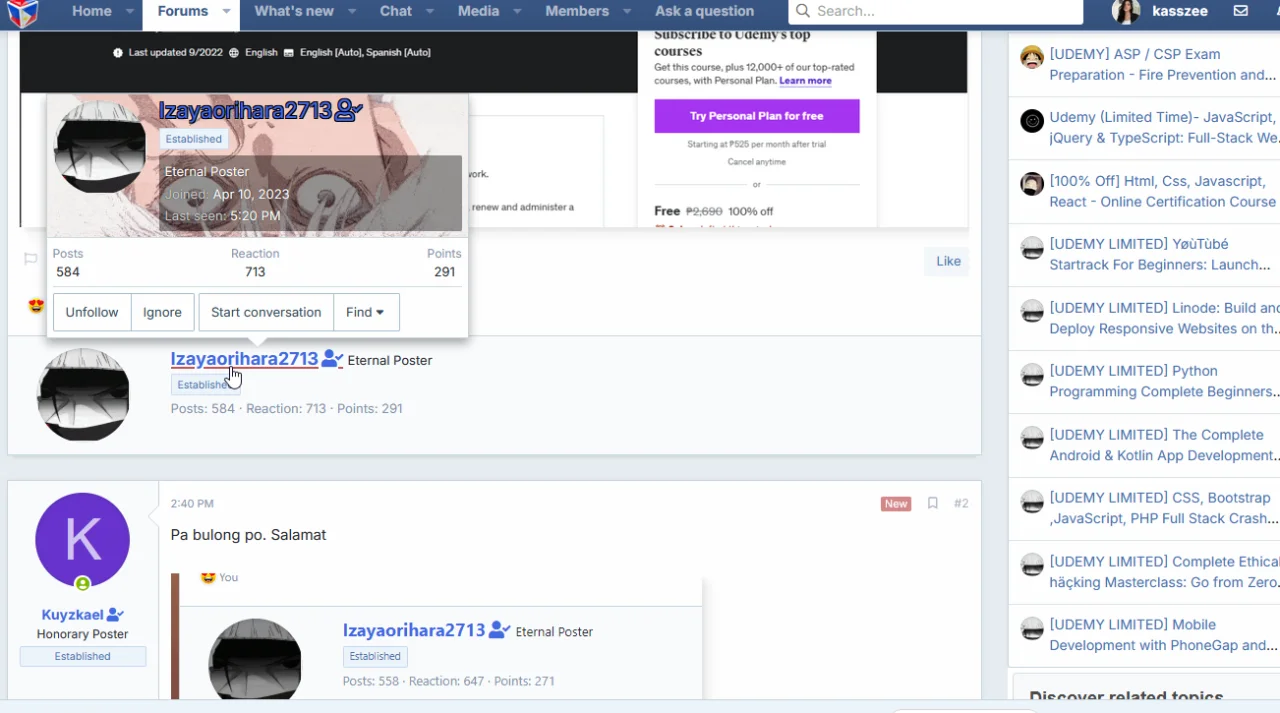Expand the What's new dropdown arrow
Image resolution: width=1280 pixels, height=713 pixels.
351,12
